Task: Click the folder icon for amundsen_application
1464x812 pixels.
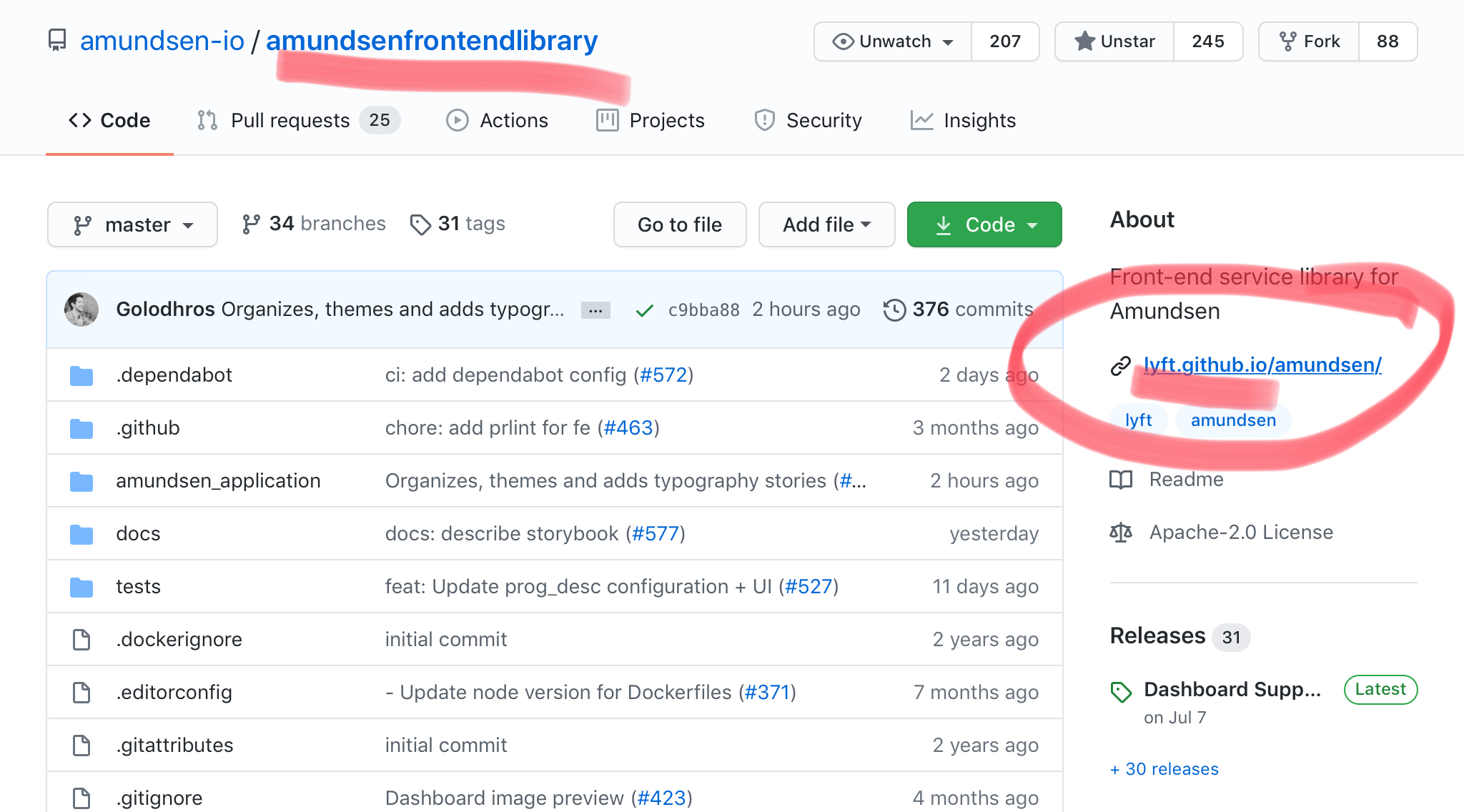Action: pyautogui.click(x=81, y=481)
